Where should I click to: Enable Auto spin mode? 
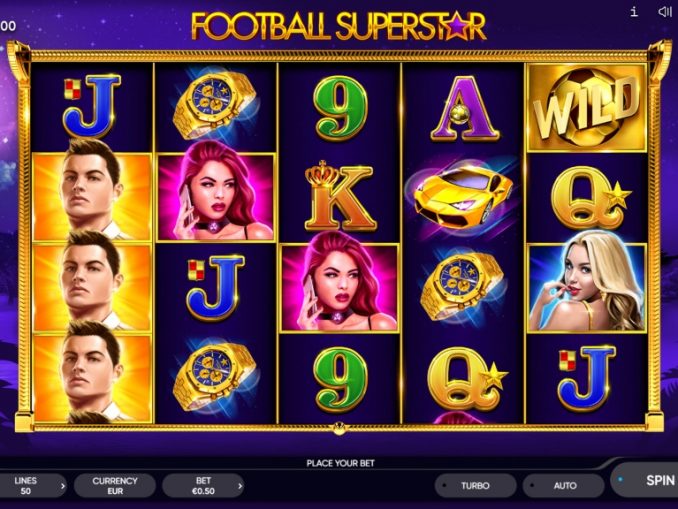563,486
